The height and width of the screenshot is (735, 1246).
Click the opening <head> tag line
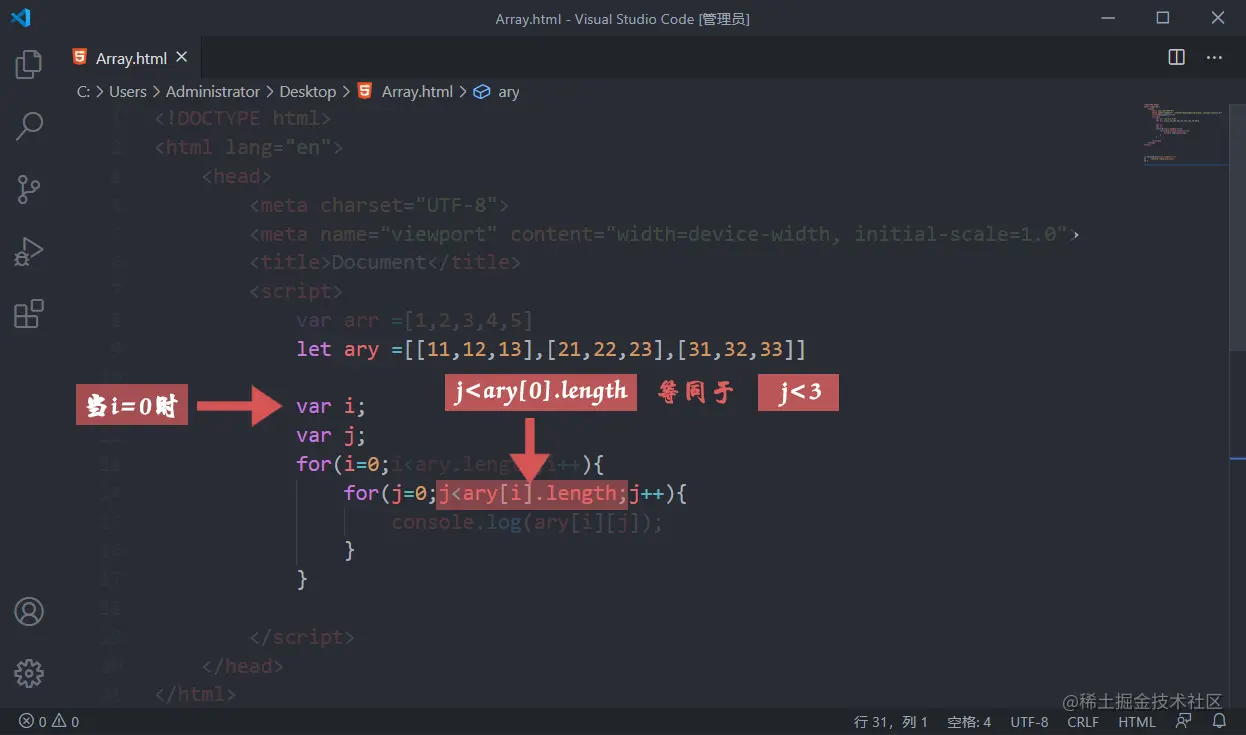[237, 176]
